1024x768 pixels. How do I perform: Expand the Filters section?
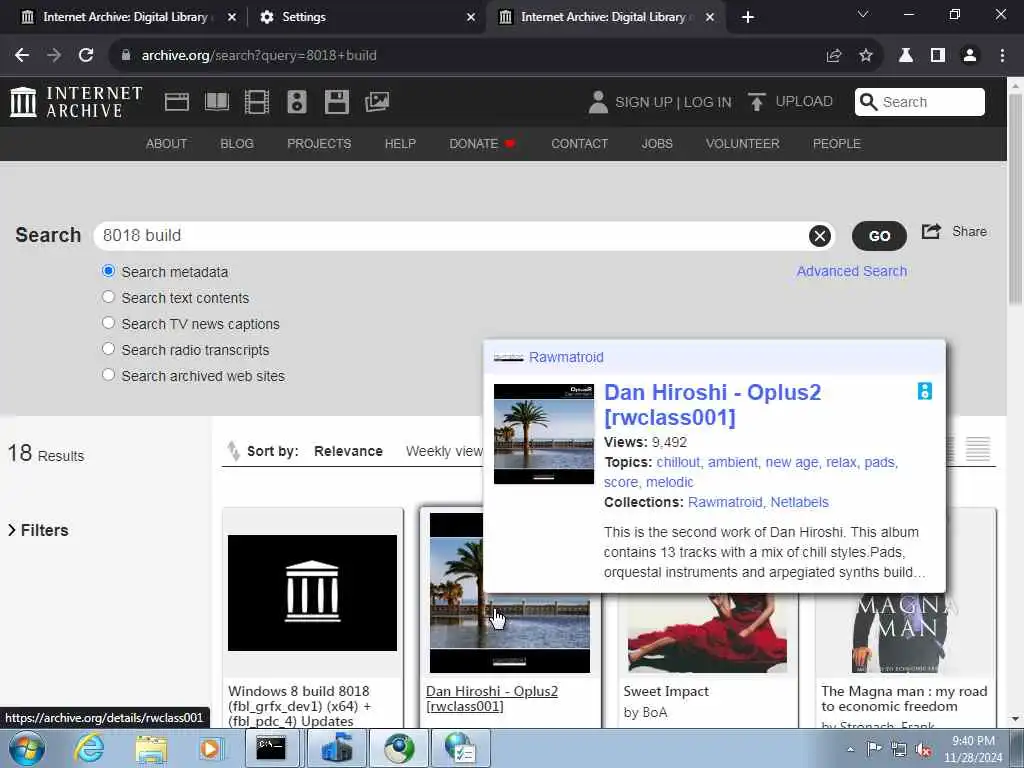pos(38,530)
